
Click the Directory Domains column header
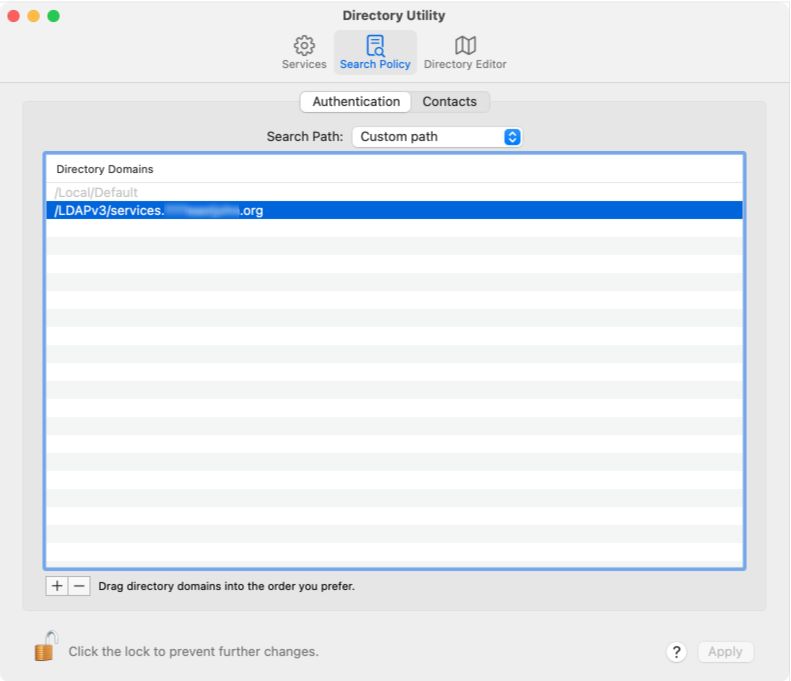[105, 169]
